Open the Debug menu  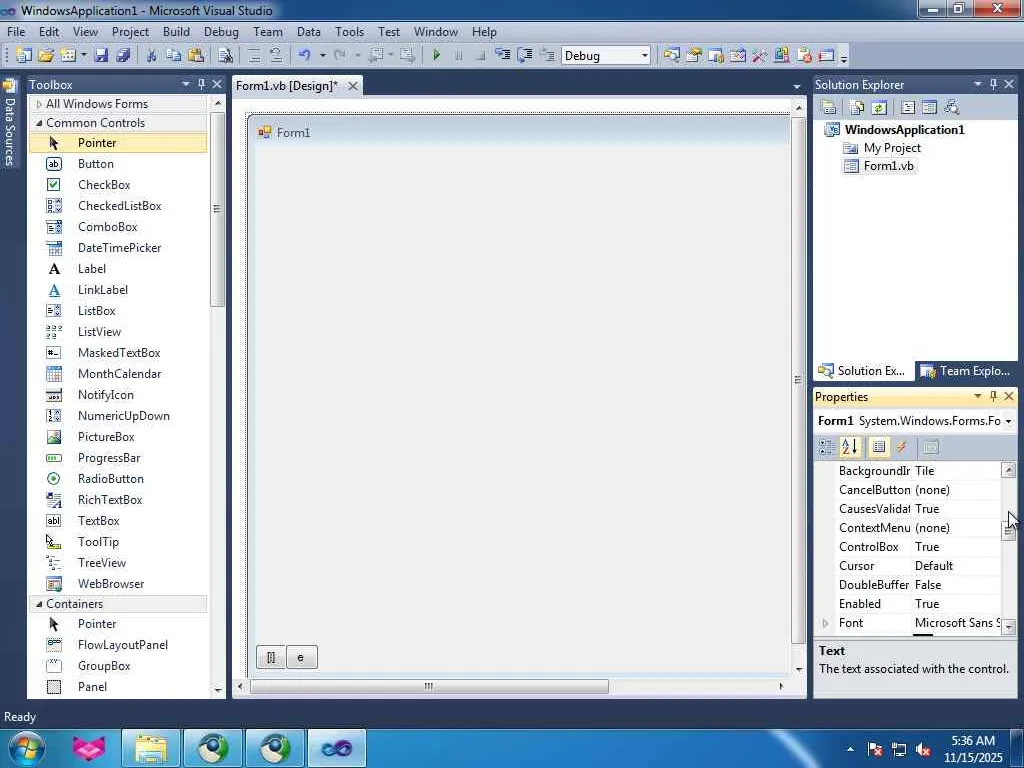(221, 31)
